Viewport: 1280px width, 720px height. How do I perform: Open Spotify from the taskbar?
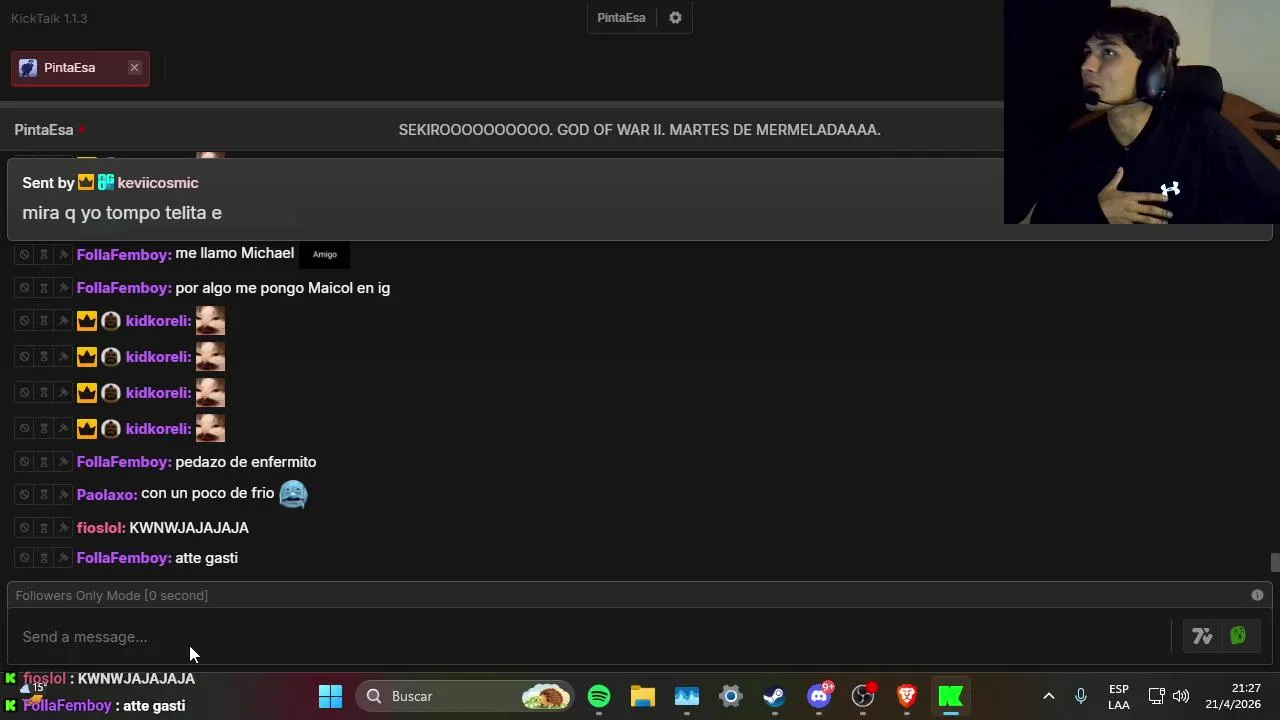(x=599, y=696)
